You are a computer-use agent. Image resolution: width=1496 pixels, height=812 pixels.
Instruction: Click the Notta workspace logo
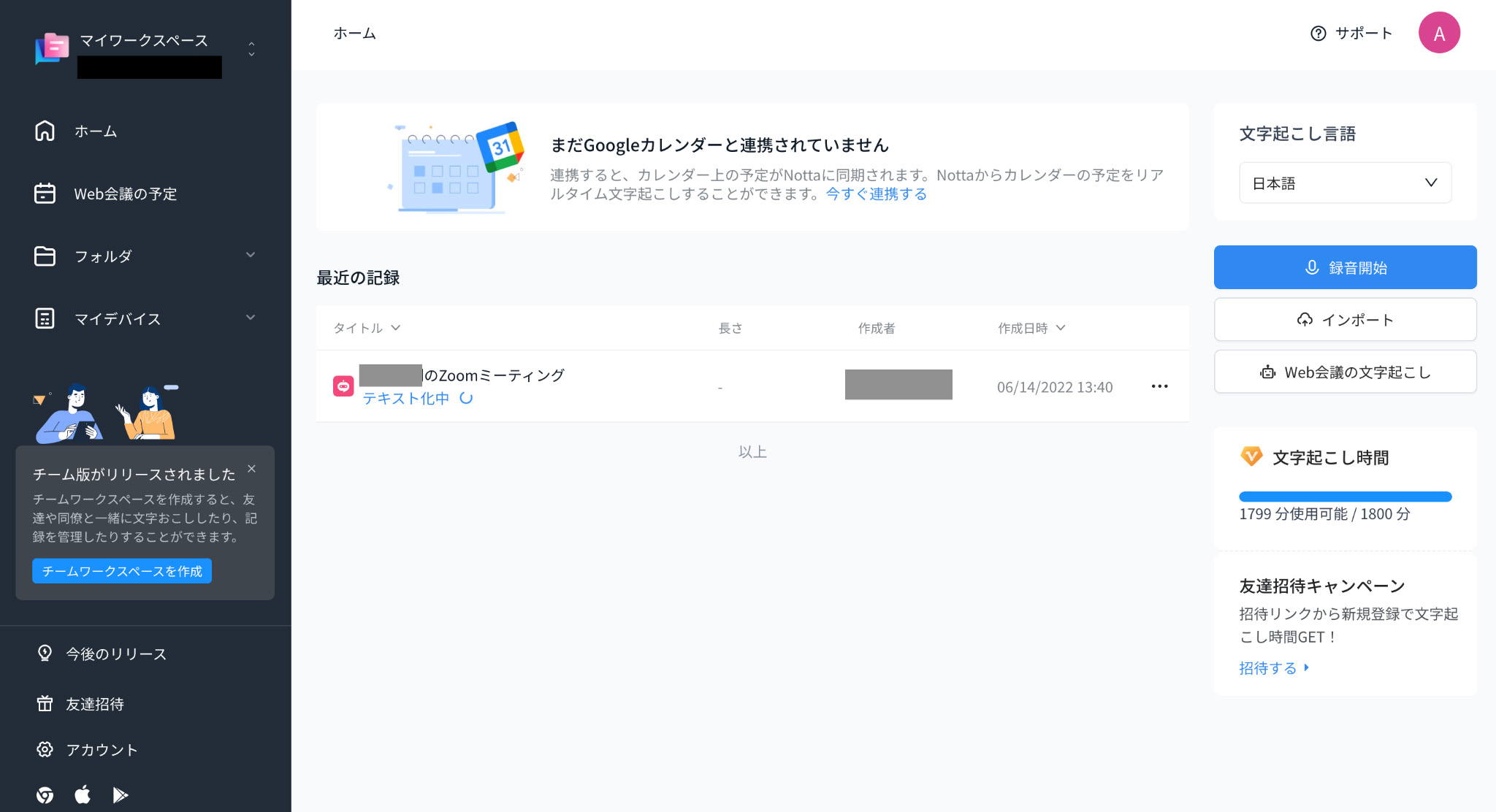click(52, 48)
